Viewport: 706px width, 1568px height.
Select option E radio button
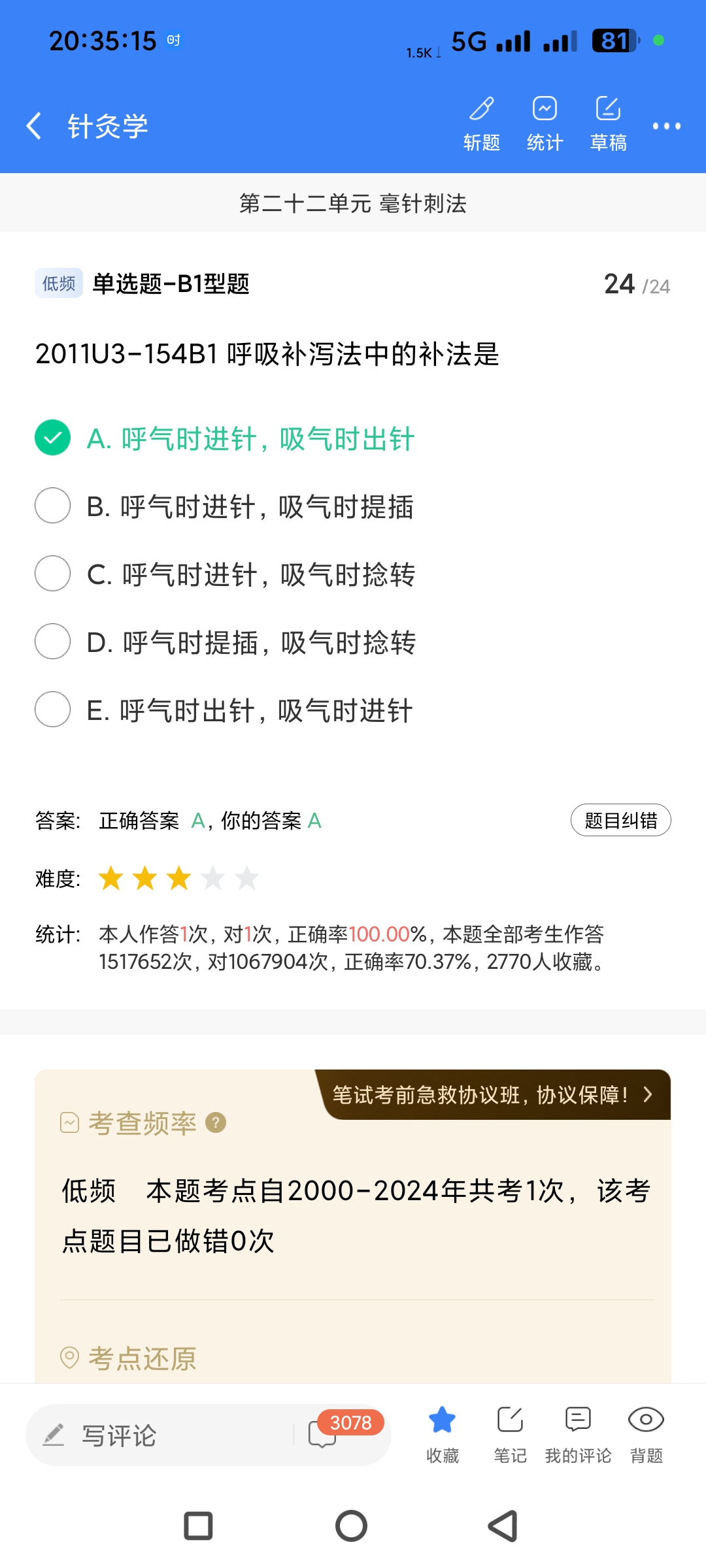(x=52, y=710)
